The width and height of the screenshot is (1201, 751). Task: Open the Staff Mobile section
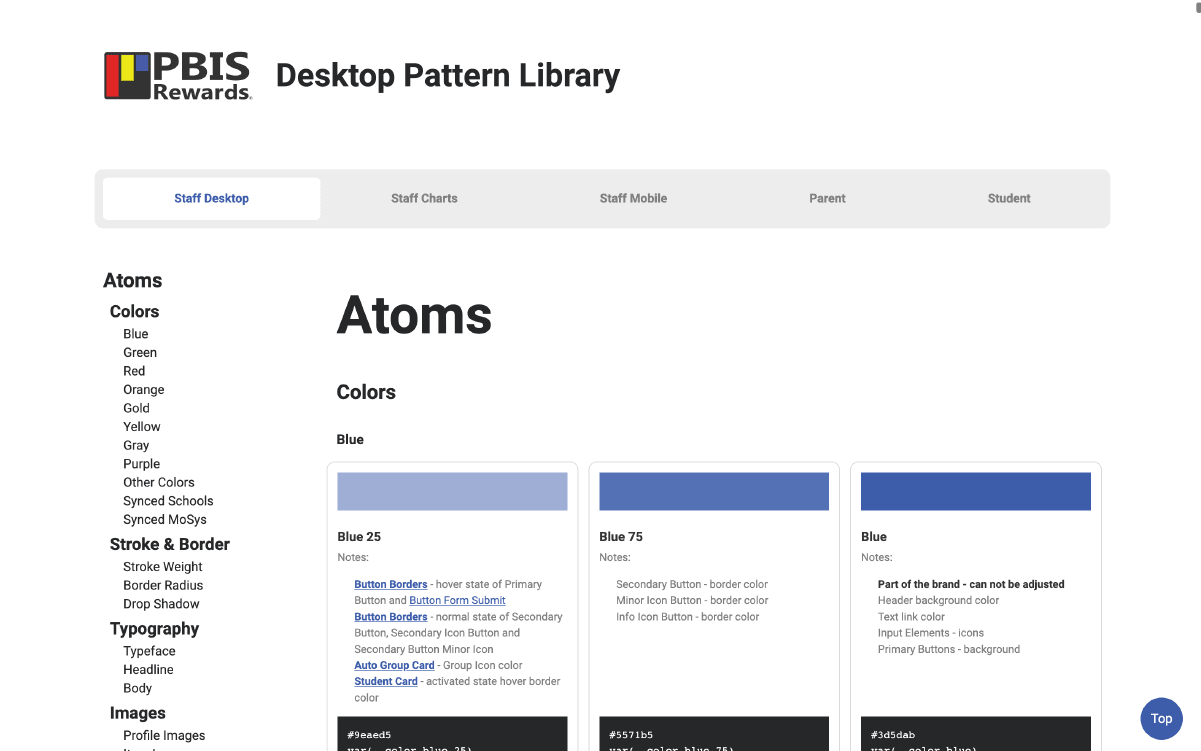633,198
